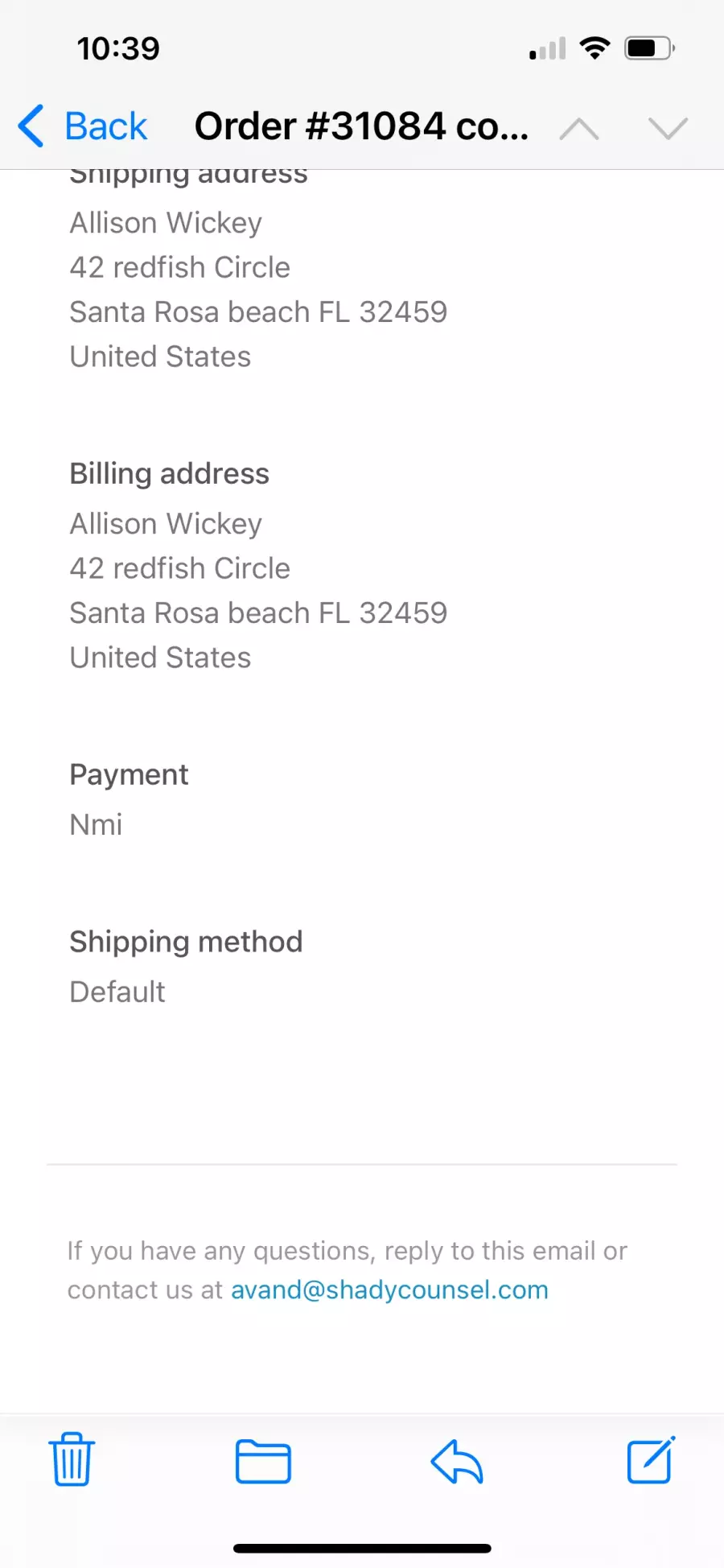Tap the Shipping method heading
Image resolution: width=724 pixels, height=1568 pixels.
pos(186,941)
